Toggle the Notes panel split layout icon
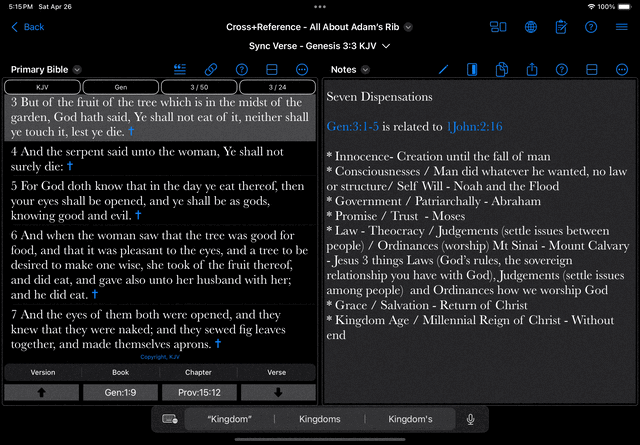640x445 pixels. pyautogui.click(x=592, y=69)
